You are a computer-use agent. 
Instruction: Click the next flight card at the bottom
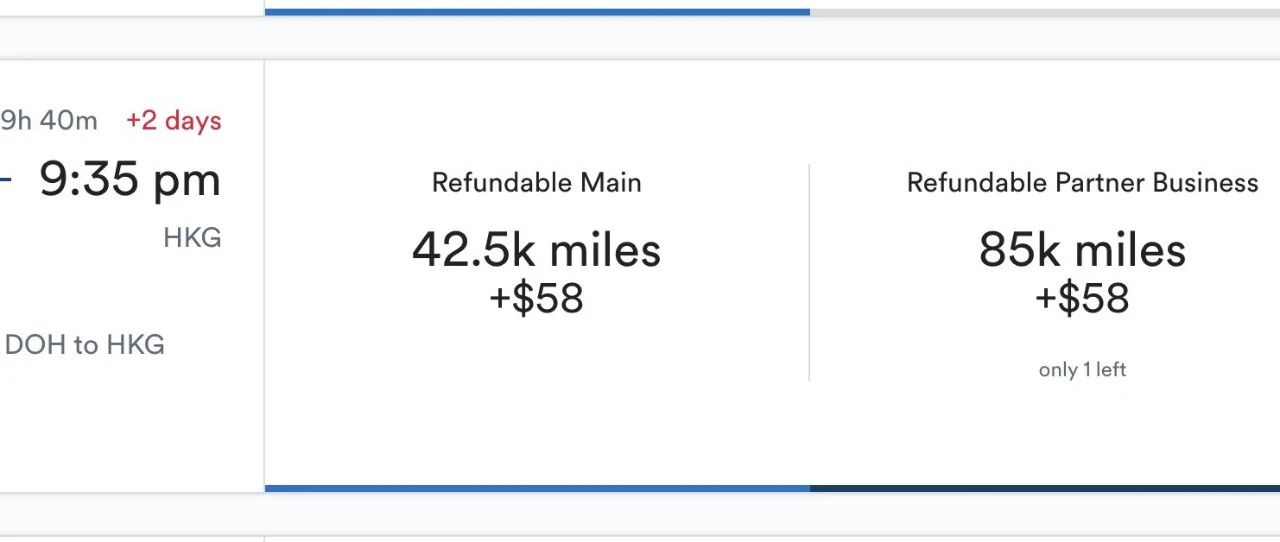[640, 537]
